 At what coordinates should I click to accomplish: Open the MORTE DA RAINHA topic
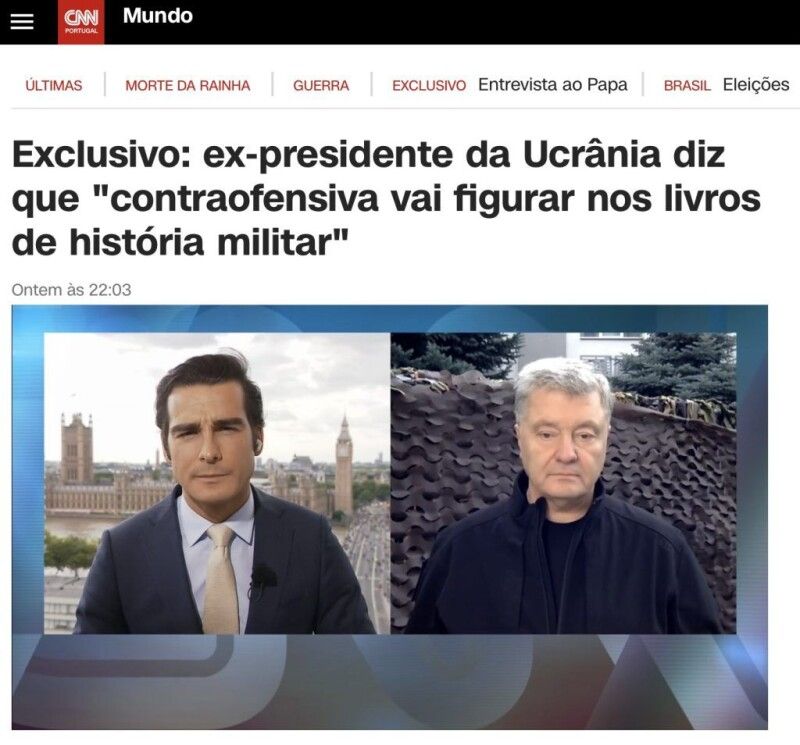point(188,85)
